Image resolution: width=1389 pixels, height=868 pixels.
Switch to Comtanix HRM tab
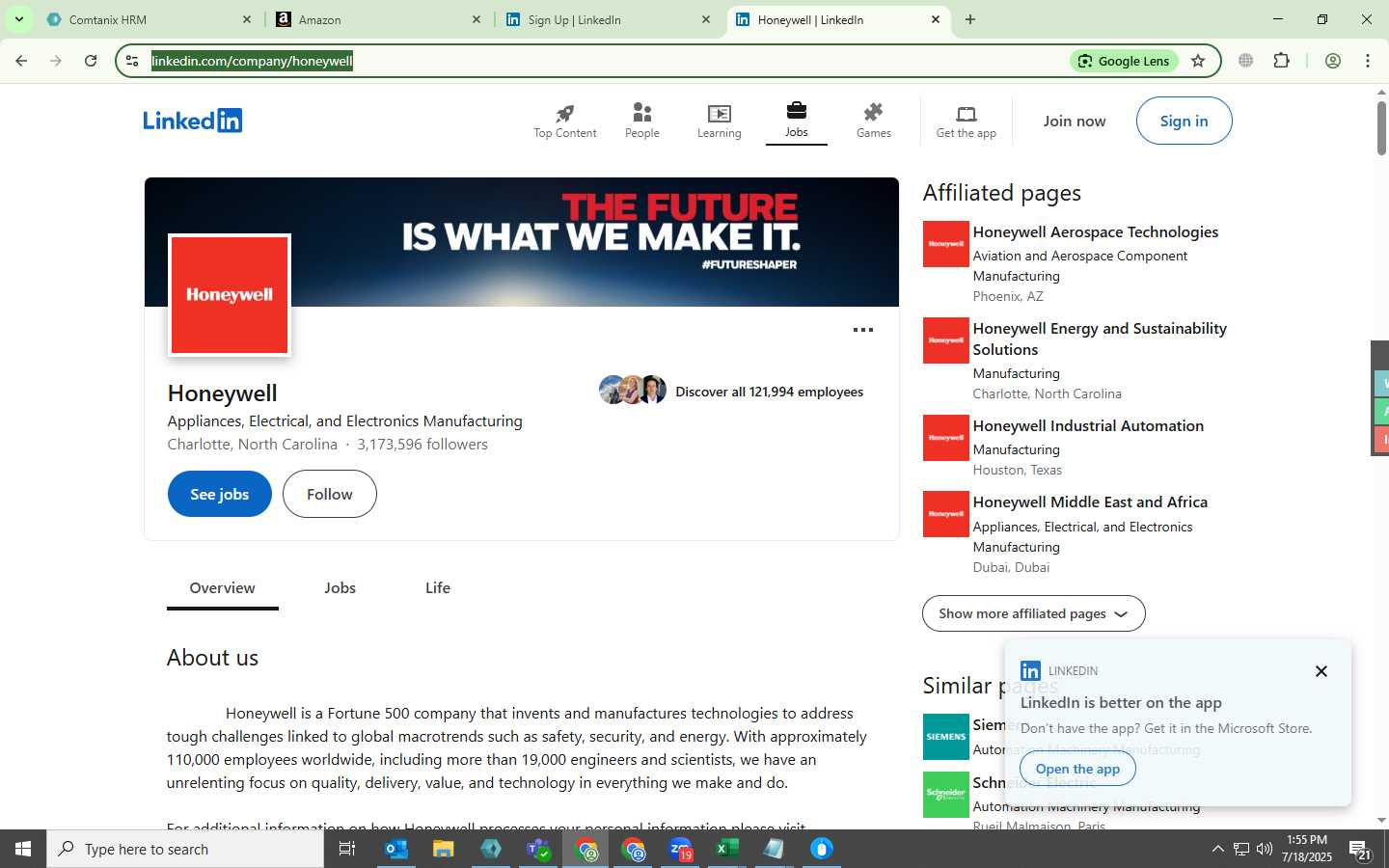[x=150, y=19]
